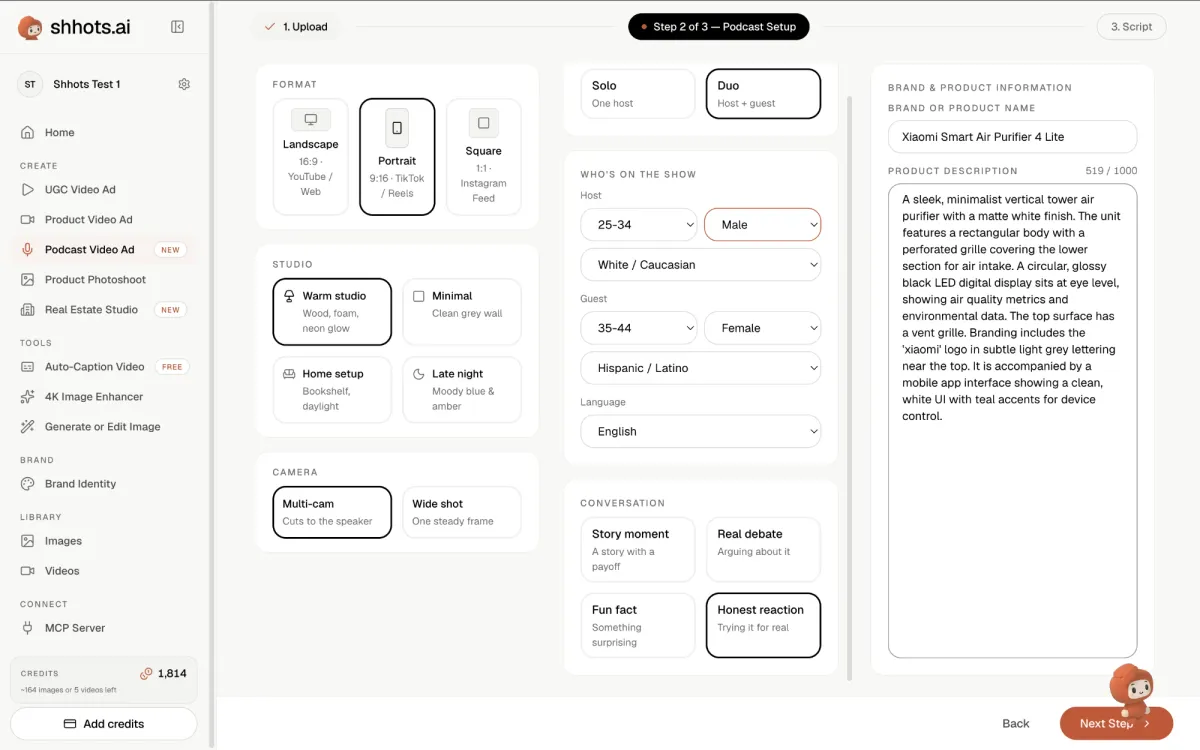
Task: Click the Images library icon
Action: [x=28, y=540]
